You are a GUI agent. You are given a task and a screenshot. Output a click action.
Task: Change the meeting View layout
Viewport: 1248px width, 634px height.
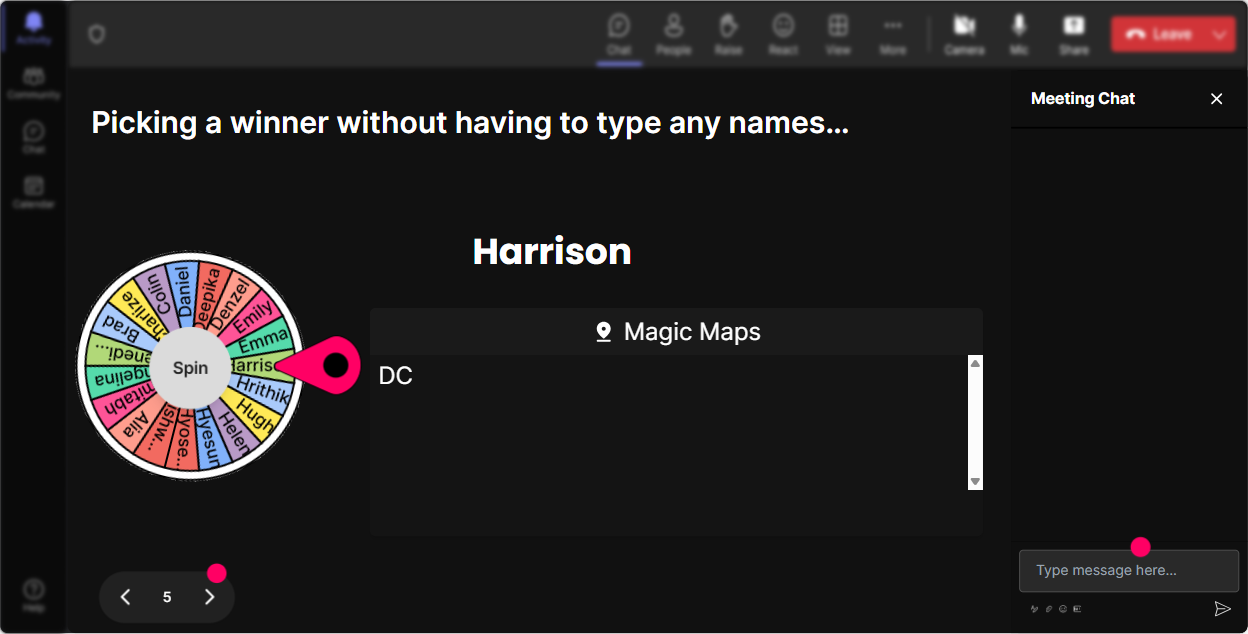point(838,34)
